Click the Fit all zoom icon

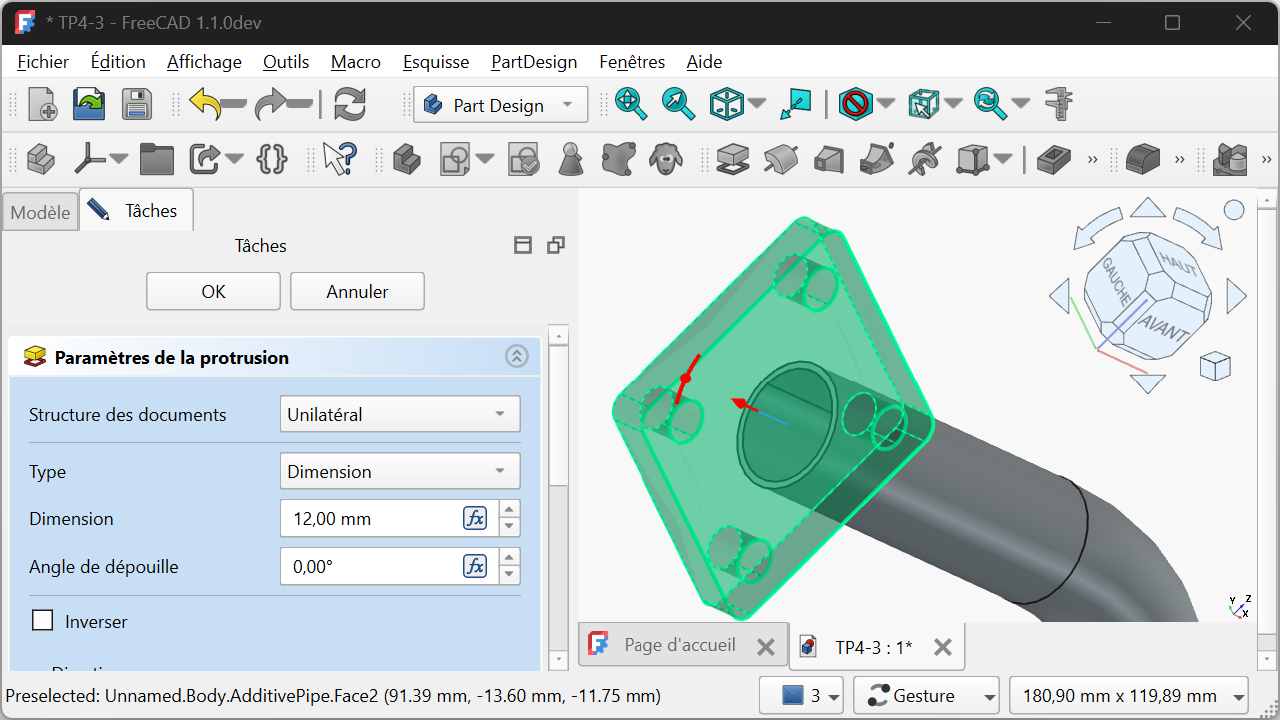[x=630, y=105]
